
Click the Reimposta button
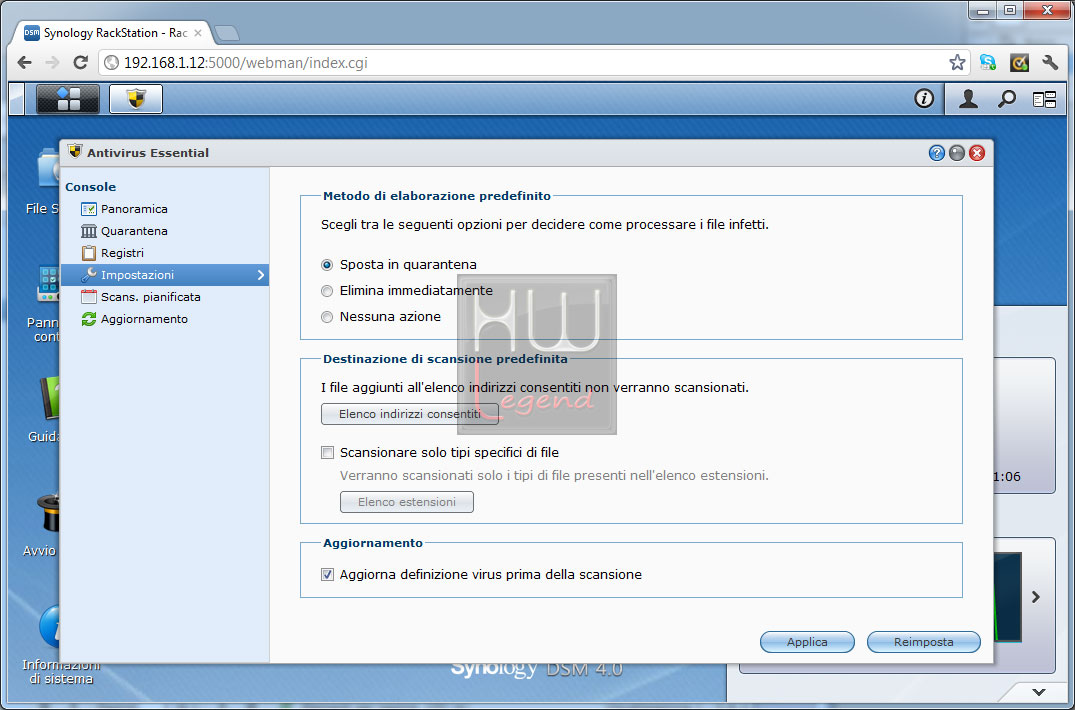tap(923, 642)
